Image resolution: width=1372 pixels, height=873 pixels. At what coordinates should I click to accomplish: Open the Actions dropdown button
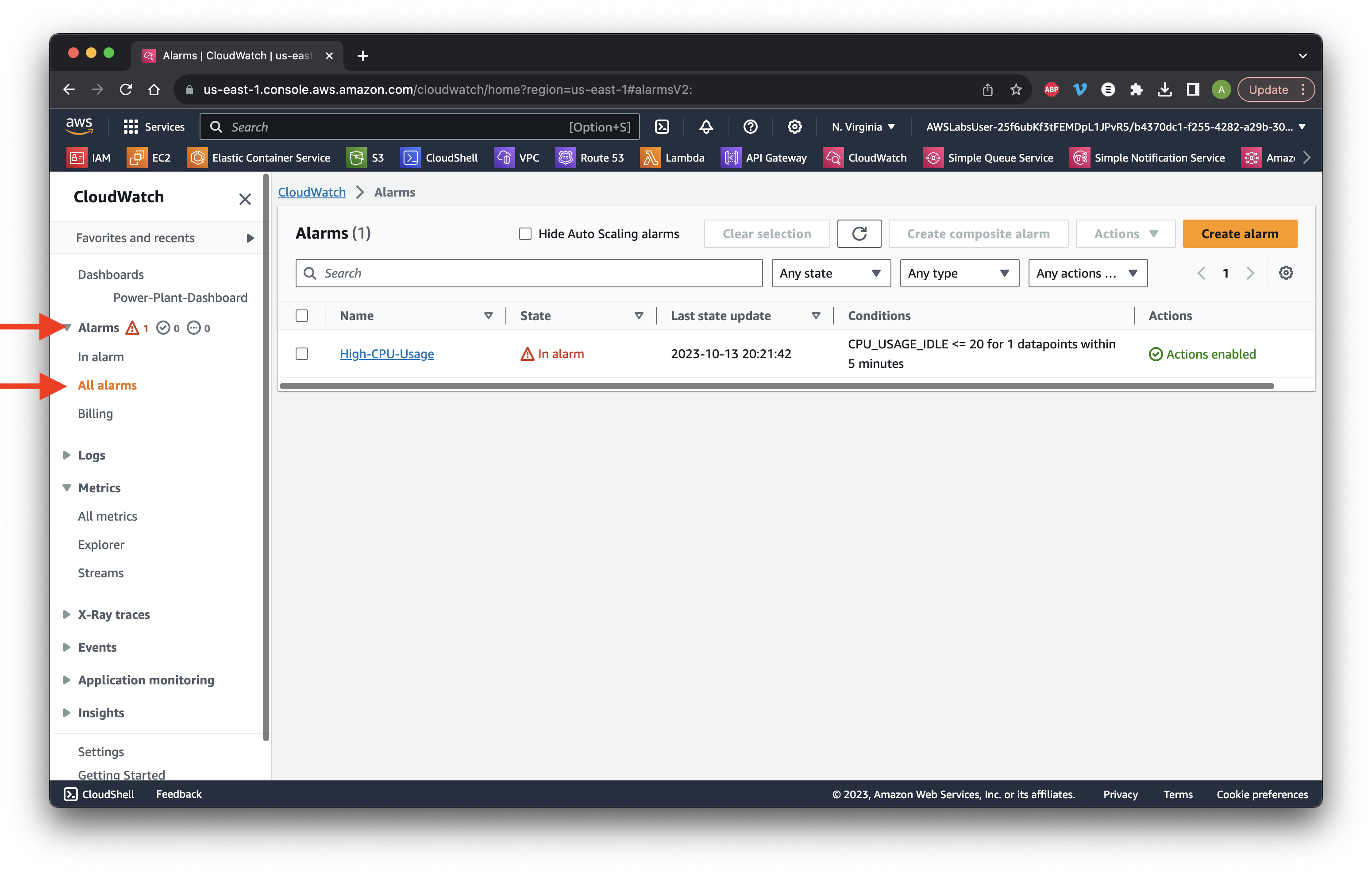pos(1125,234)
